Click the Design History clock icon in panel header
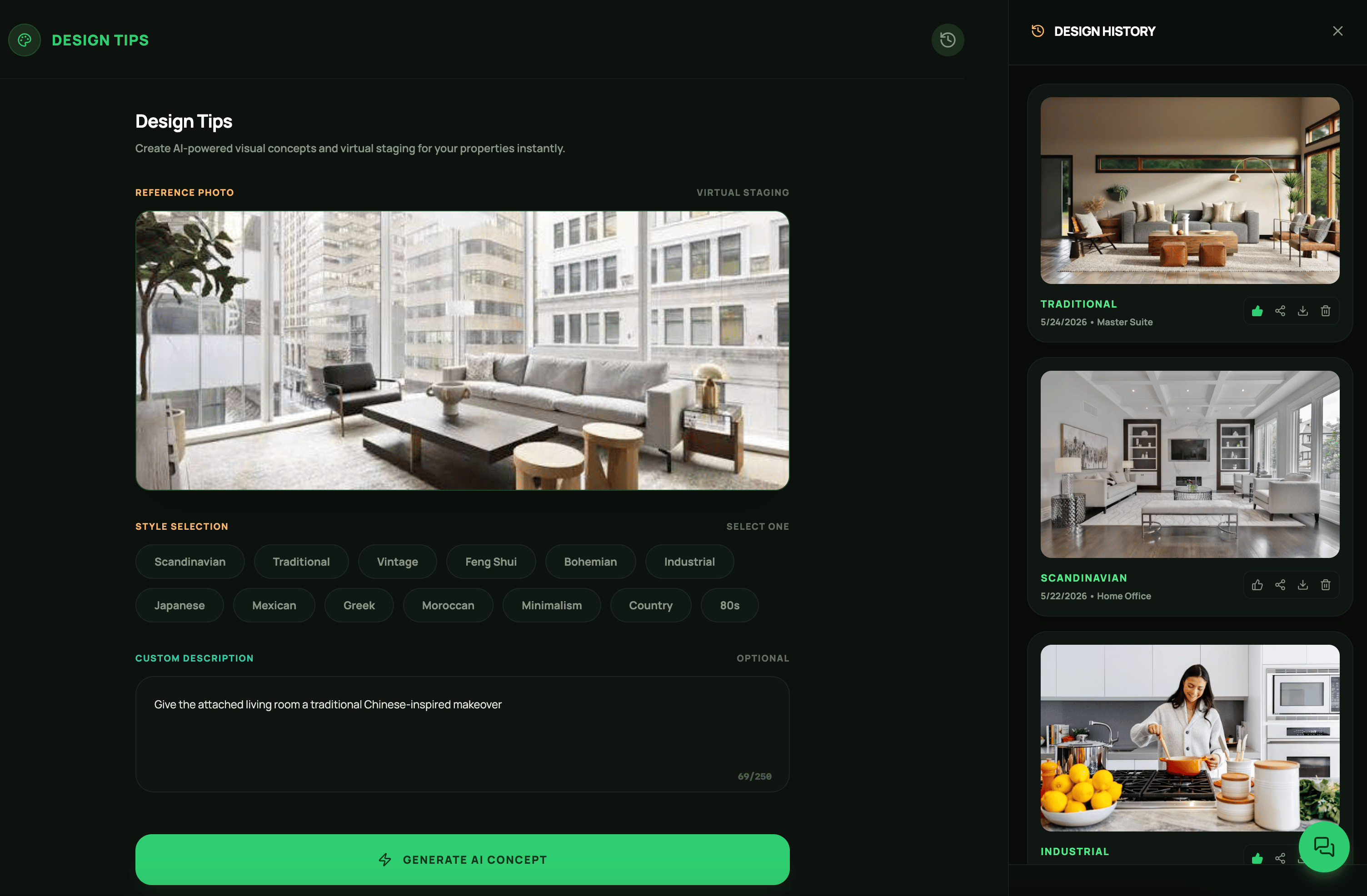This screenshot has height=896, width=1367. (x=1038, y=31)
